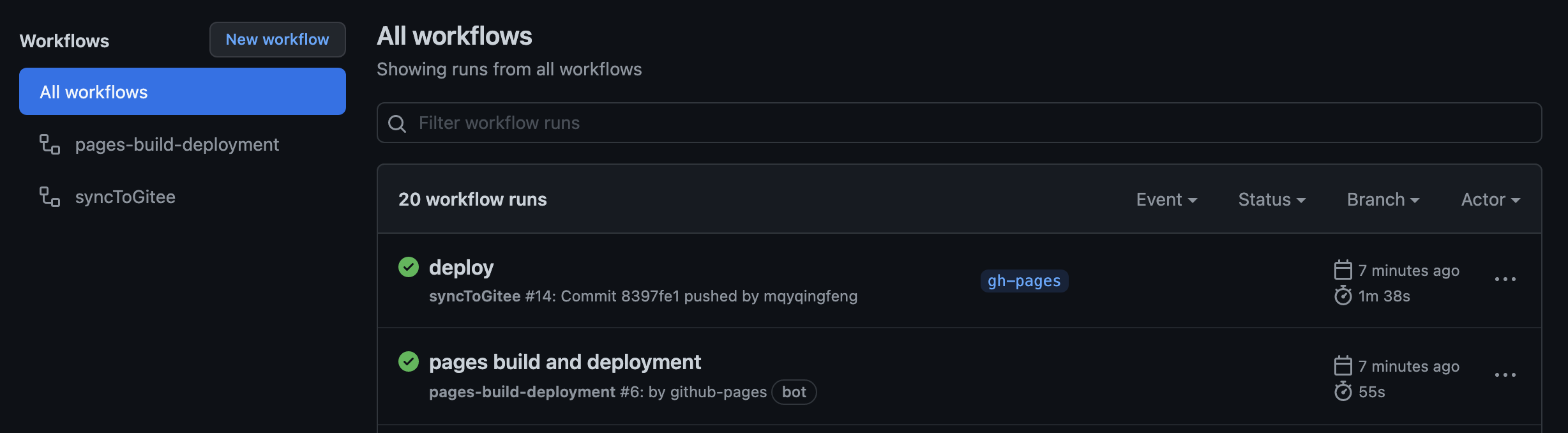The width and height of the screenshot is (1568, 433).
Task: Click the gh-pages branch label
Action: (x=1024, y=281)
